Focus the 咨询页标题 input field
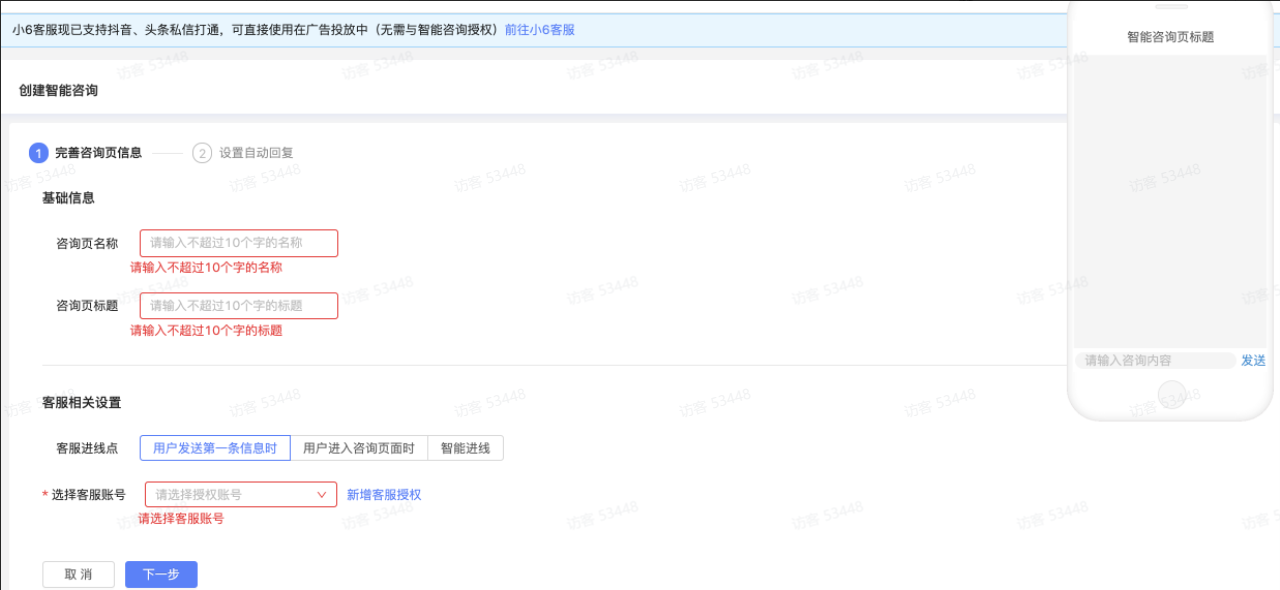The width and height of the screenshot is (1280, 590). coord(239,305)
